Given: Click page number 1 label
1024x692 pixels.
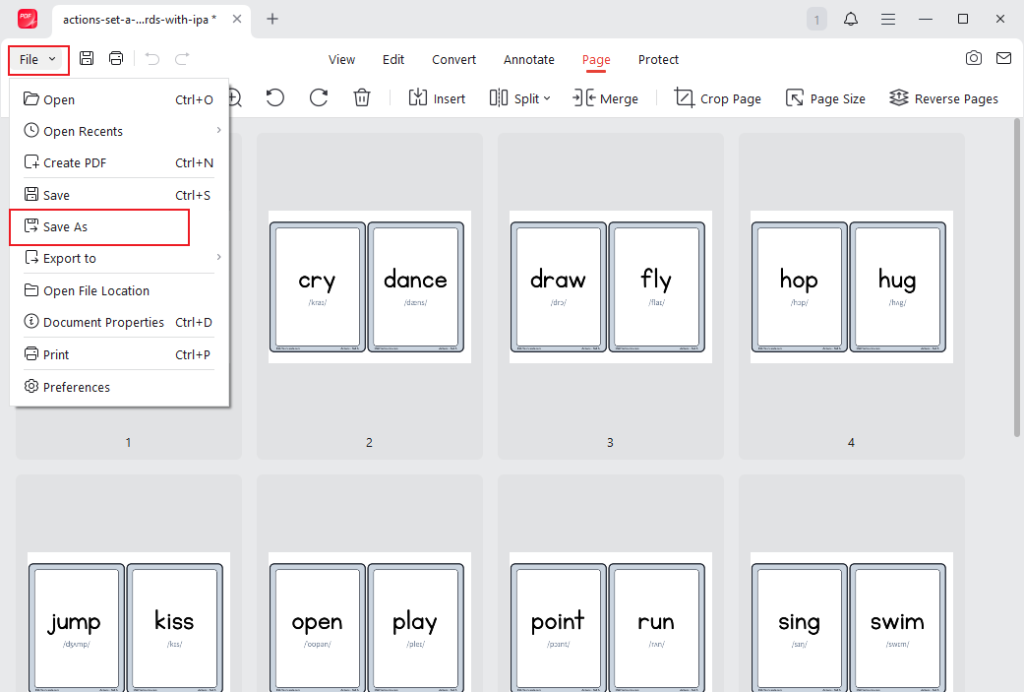Looking at the screenshot, I should pos(128,443).
